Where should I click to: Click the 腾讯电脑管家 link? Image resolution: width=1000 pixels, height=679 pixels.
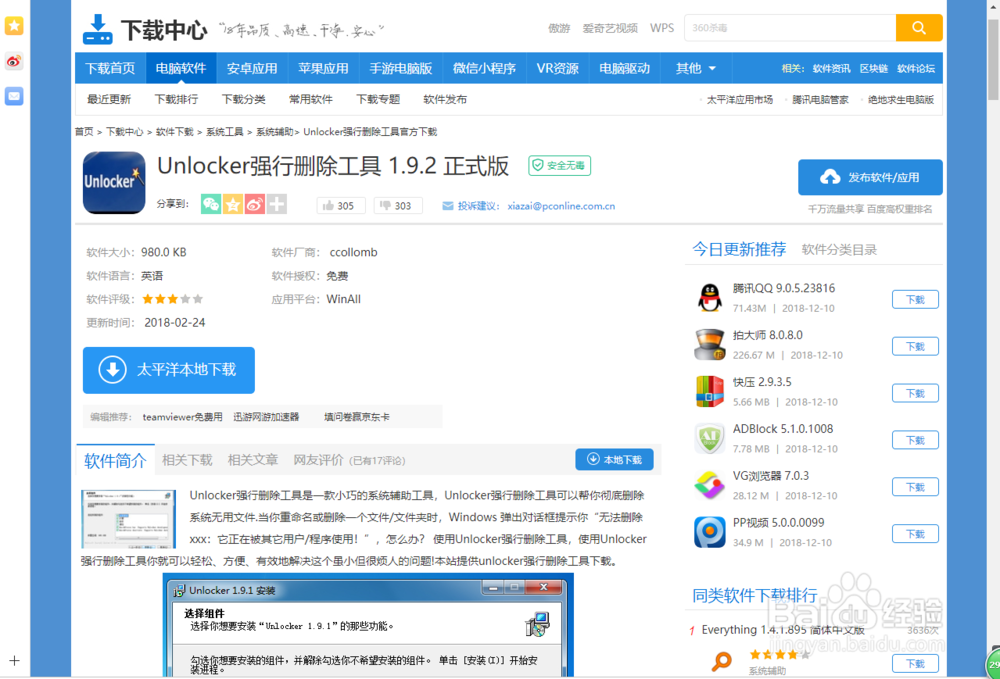820,99
